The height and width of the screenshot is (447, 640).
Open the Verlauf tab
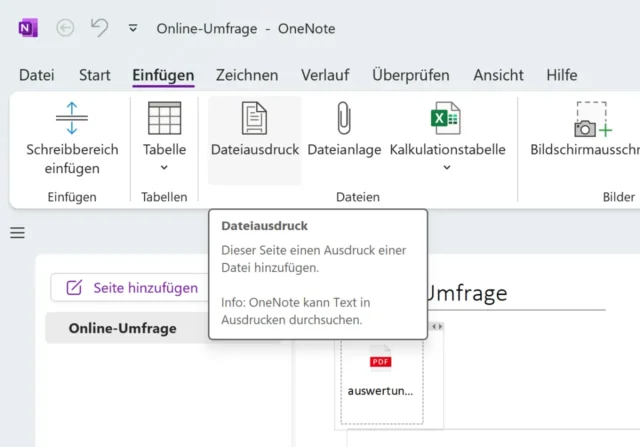coord(325,75)
